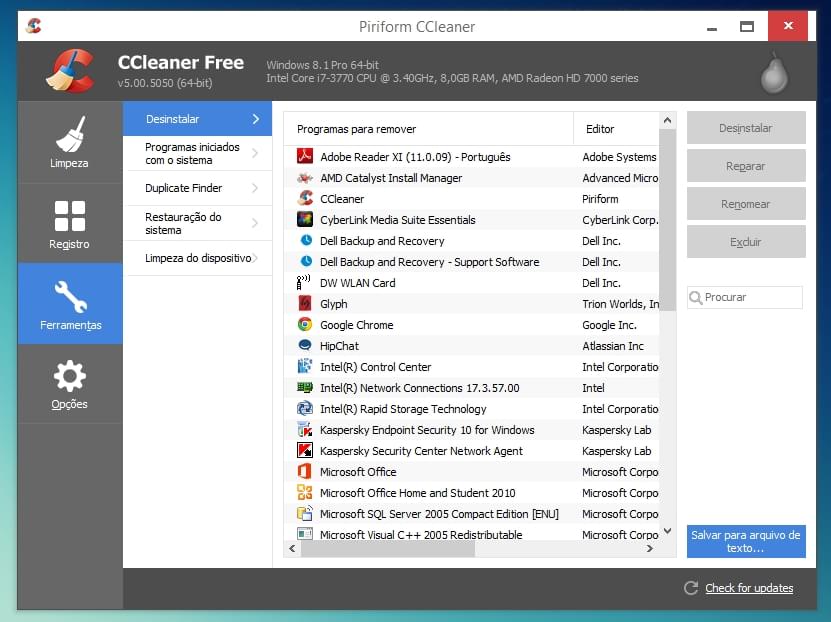
Task: Click Intel(R) Network Connections 17.3.57.00 text
Action: click(420, 388)
